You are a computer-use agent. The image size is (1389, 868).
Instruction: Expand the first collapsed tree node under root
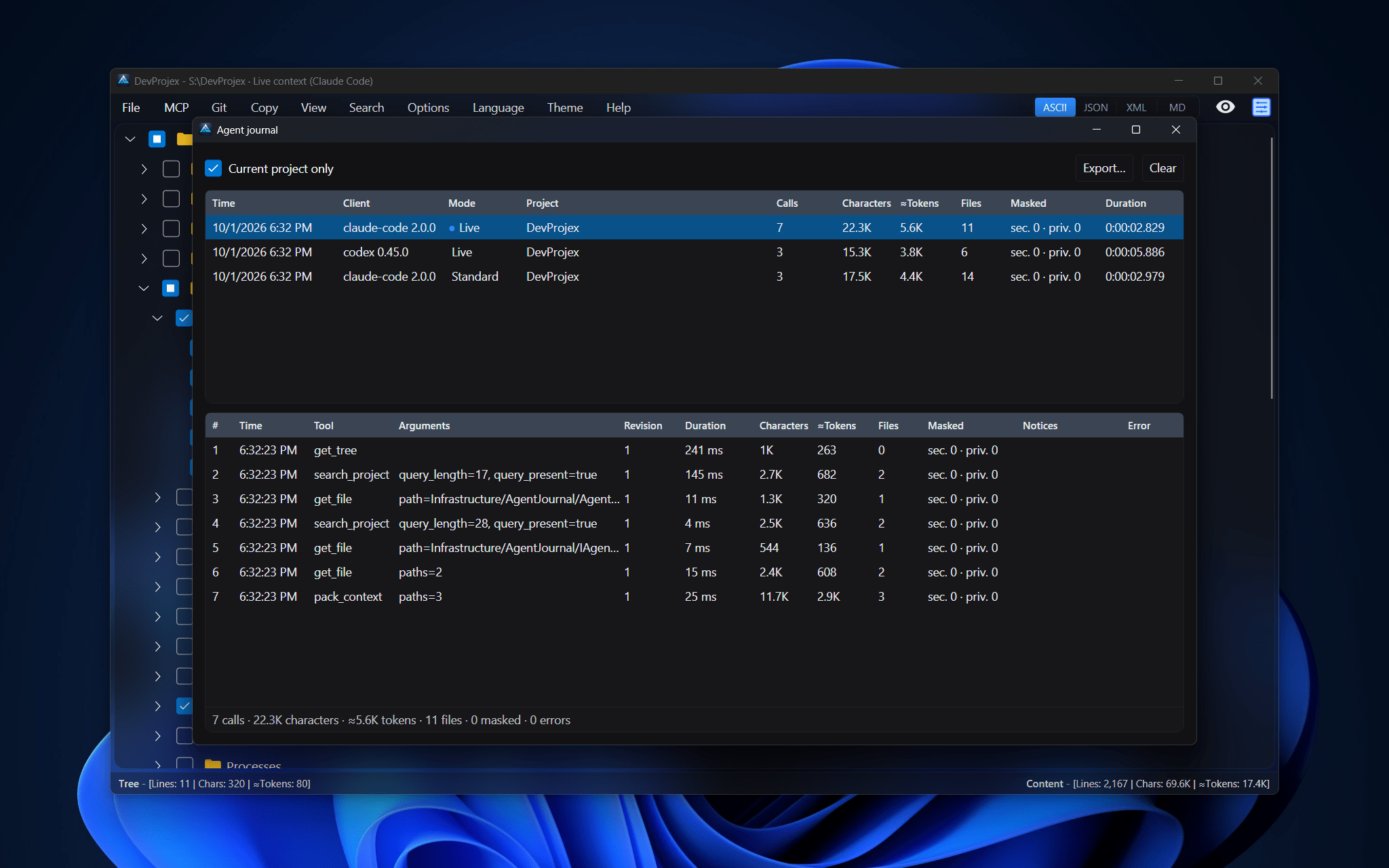[x=144, y=169]
